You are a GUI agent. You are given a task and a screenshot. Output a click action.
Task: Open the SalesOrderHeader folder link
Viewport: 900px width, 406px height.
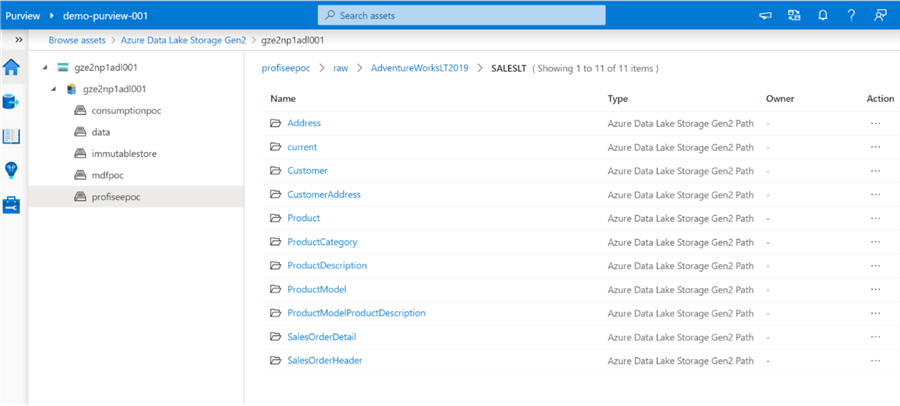click(x=324, y=360)
